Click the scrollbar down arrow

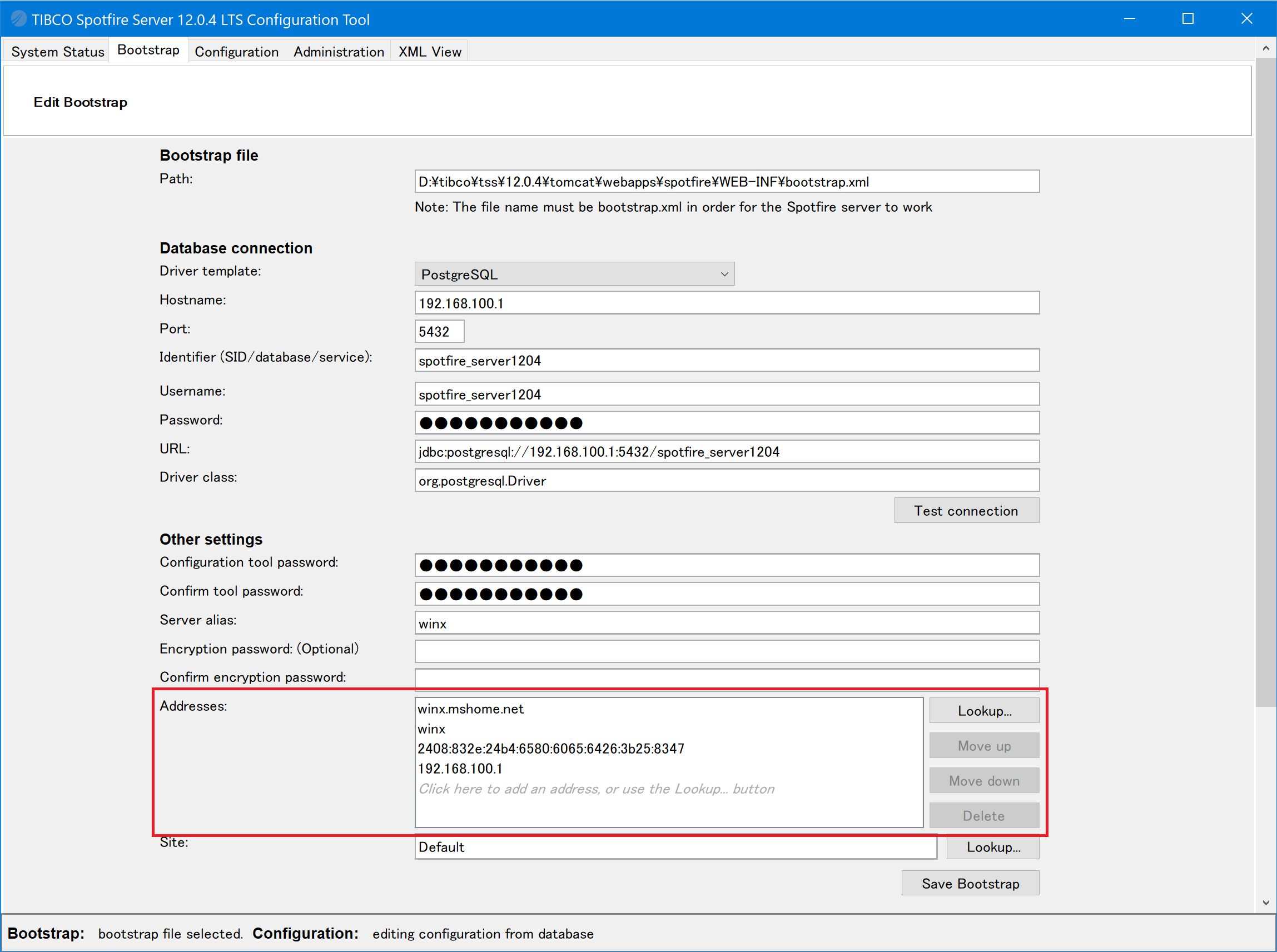click(1265, 903)
